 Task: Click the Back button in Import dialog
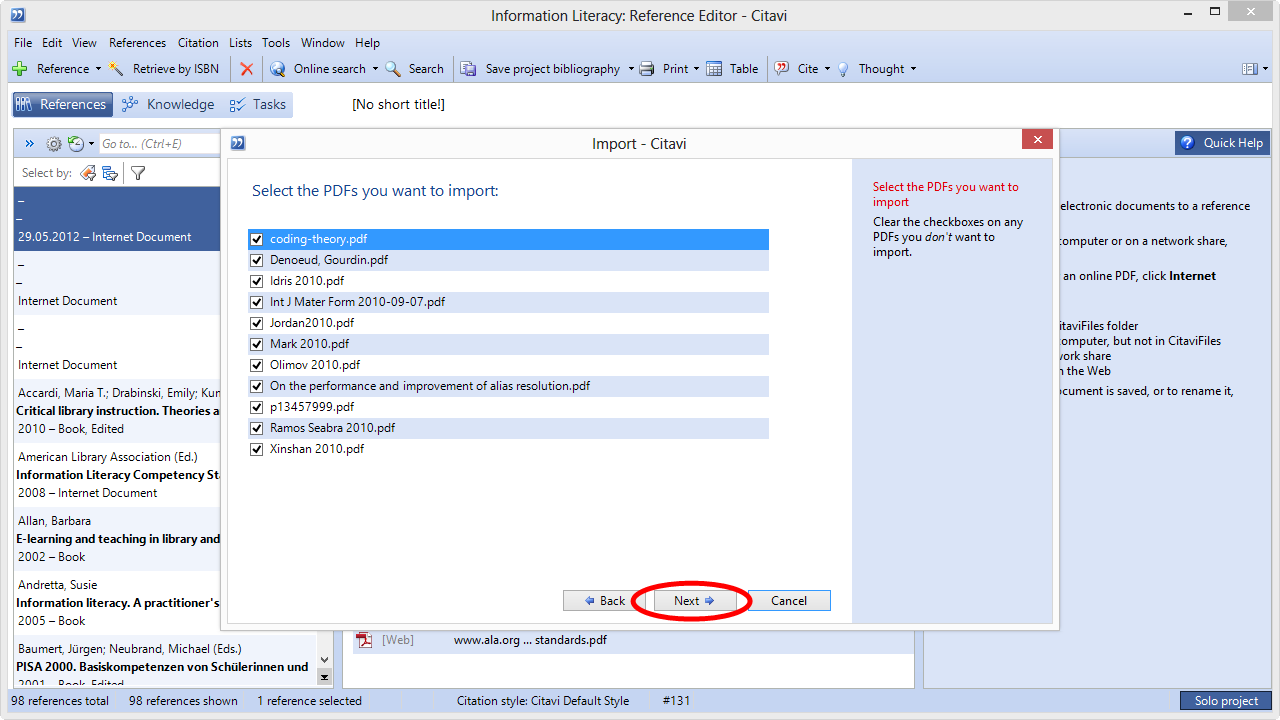coord(606,601)
